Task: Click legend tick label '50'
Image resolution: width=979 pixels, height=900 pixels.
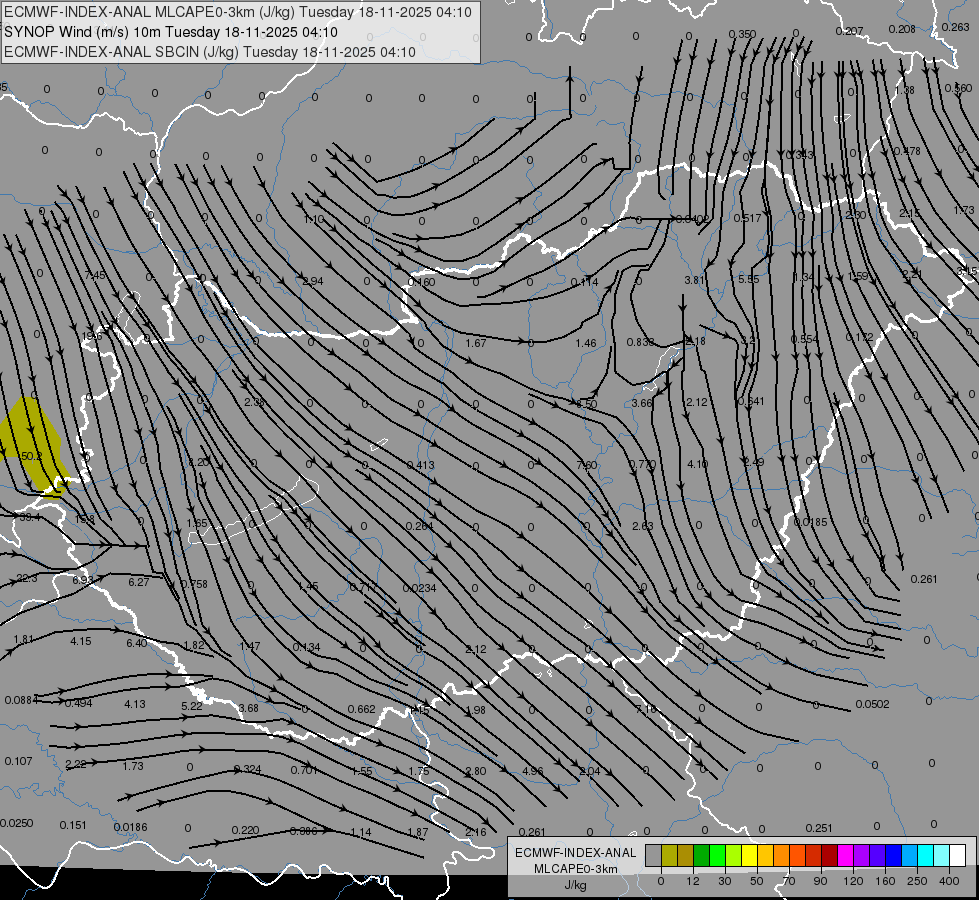Action: [757, 881]
